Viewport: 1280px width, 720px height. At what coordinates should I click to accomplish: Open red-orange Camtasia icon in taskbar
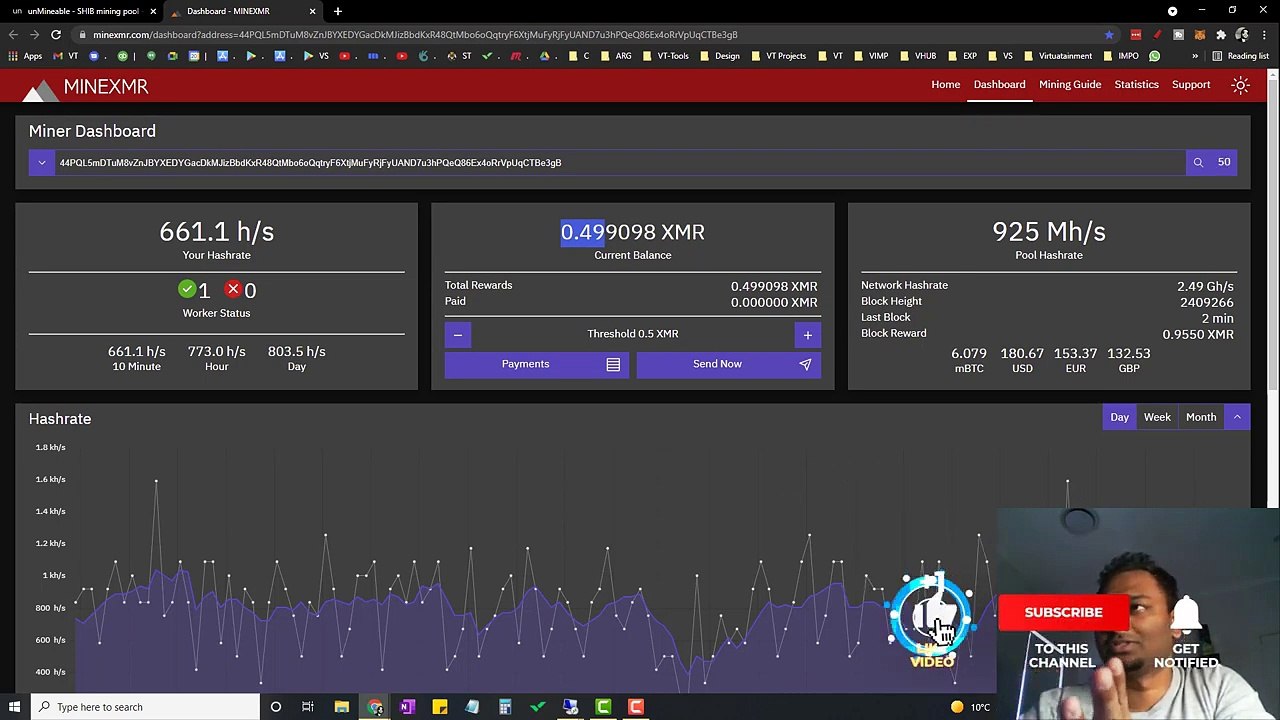(635, 707)
